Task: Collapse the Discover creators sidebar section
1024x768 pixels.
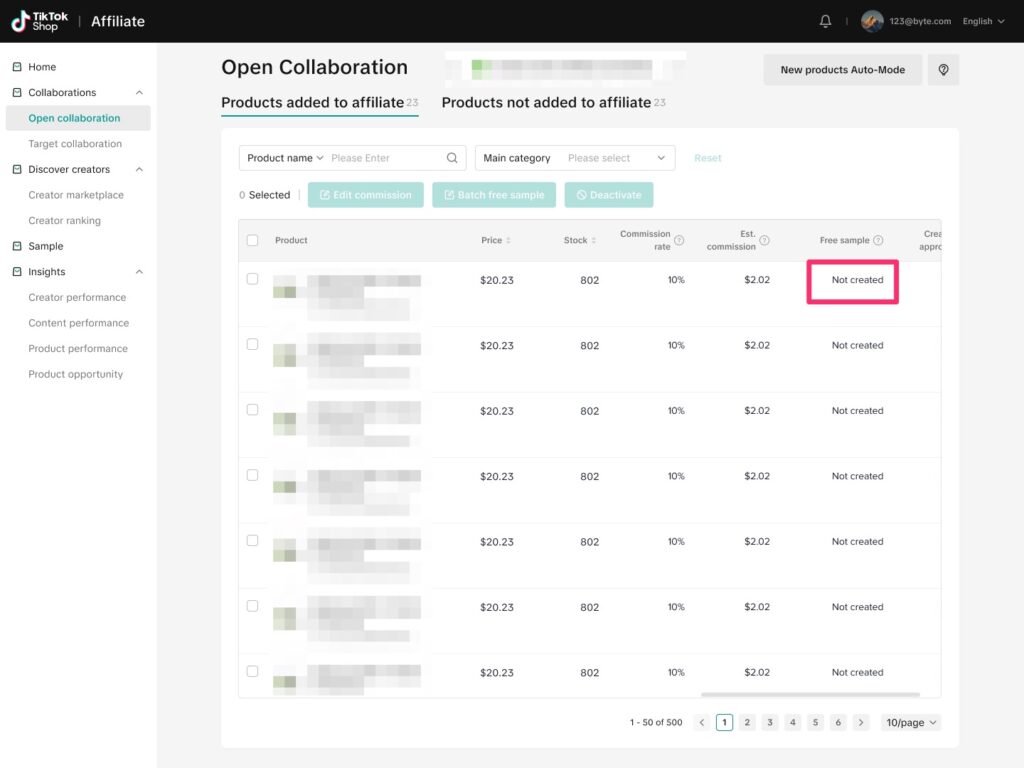Action: [139, 169]
